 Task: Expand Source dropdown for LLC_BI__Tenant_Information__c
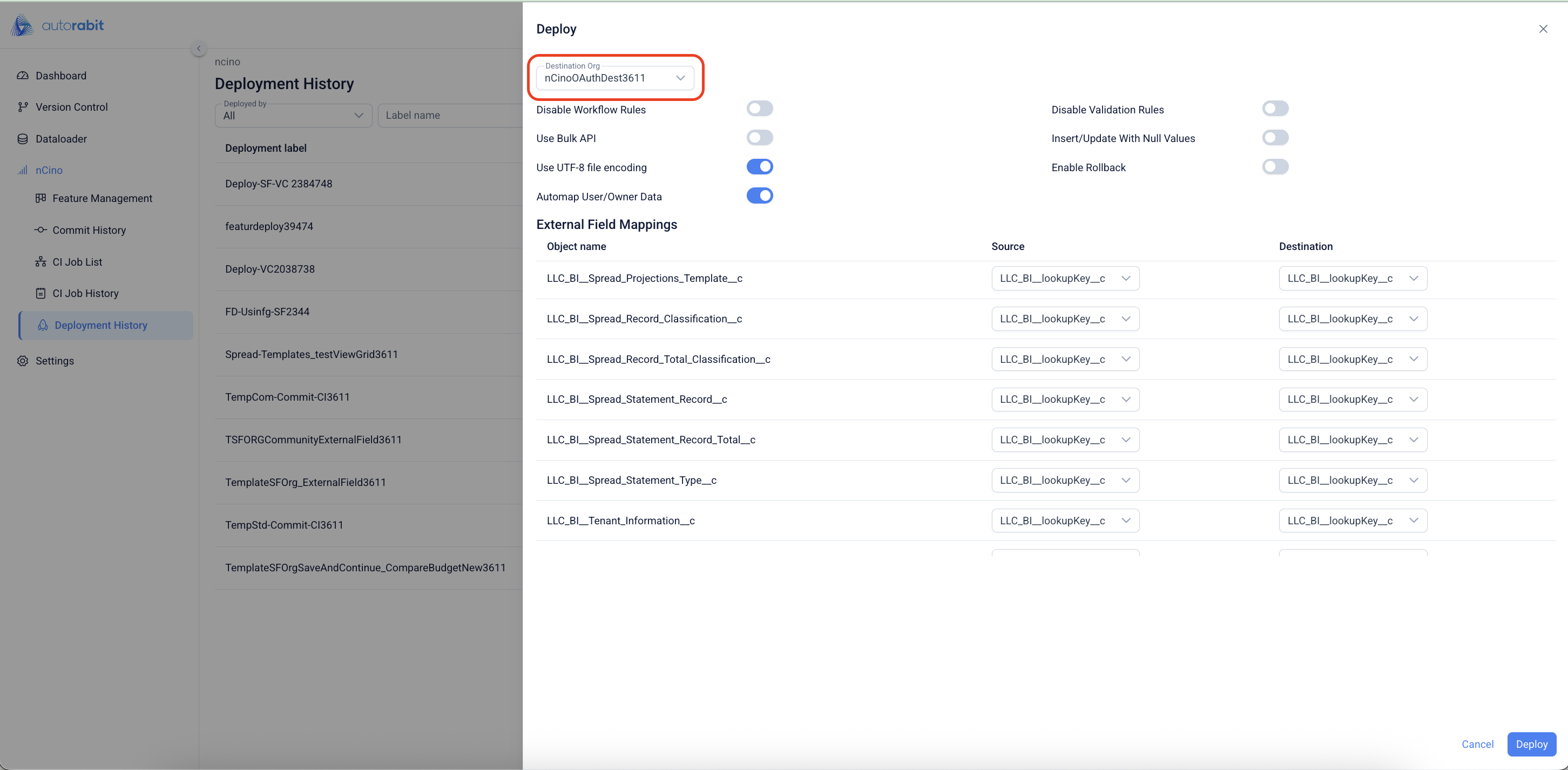coord(1065,521)
